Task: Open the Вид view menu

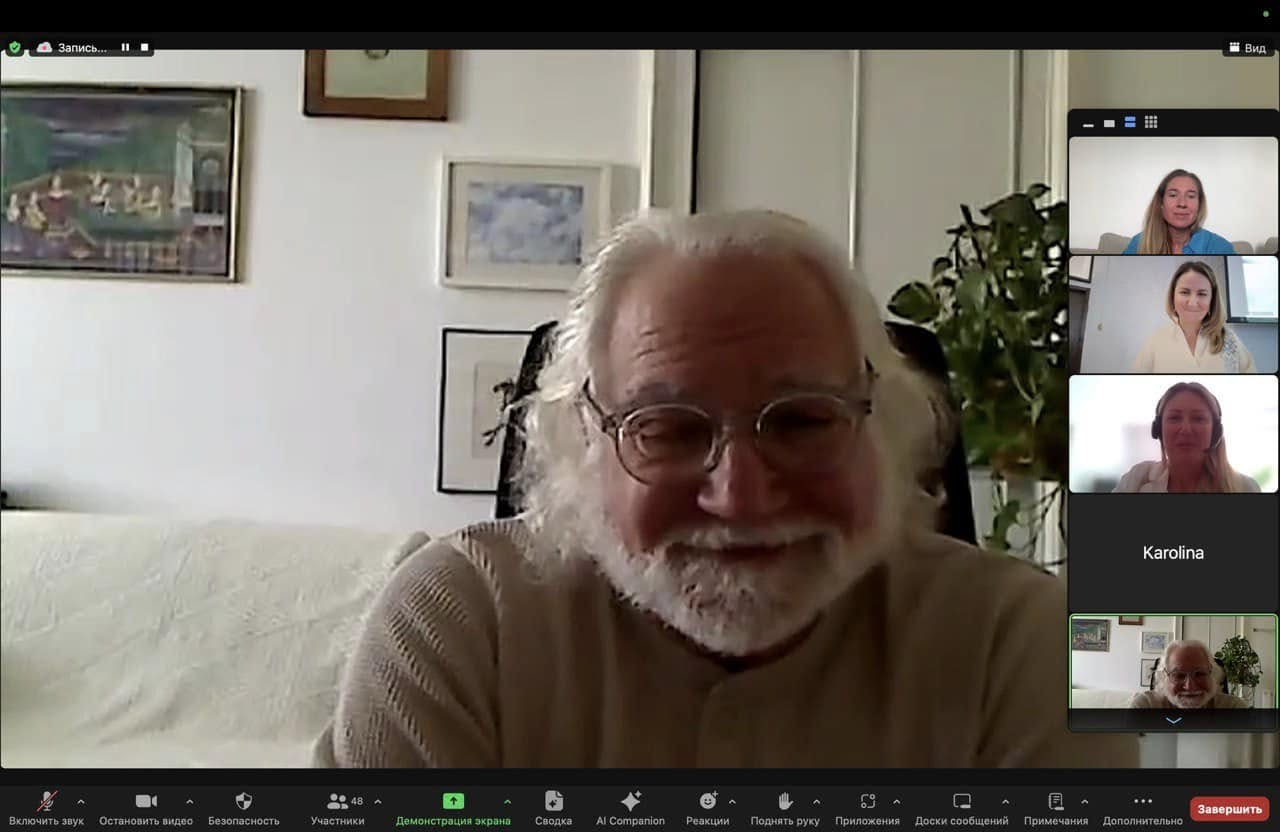Action: (1247, 48)
